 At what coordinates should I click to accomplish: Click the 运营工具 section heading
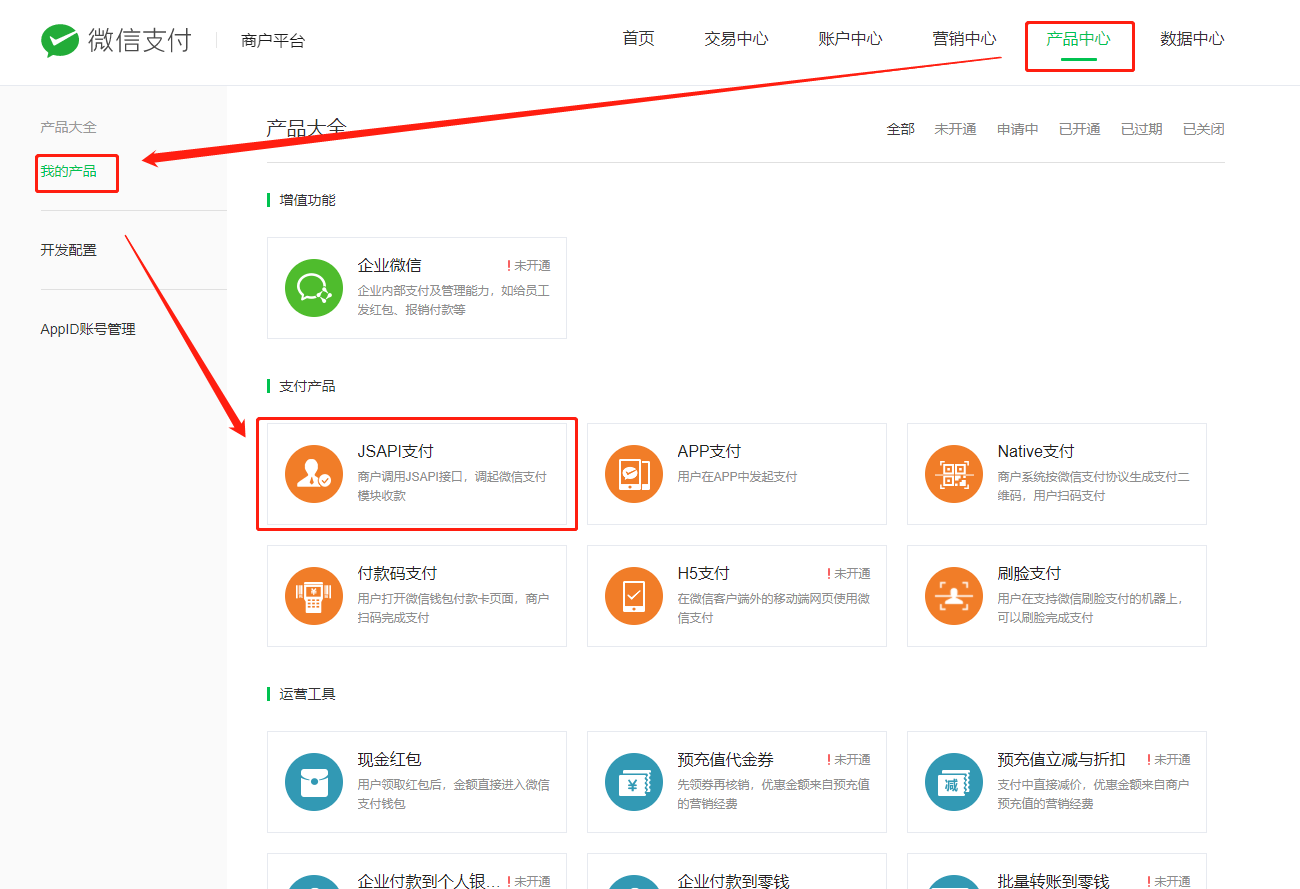[x=307, y=694]
